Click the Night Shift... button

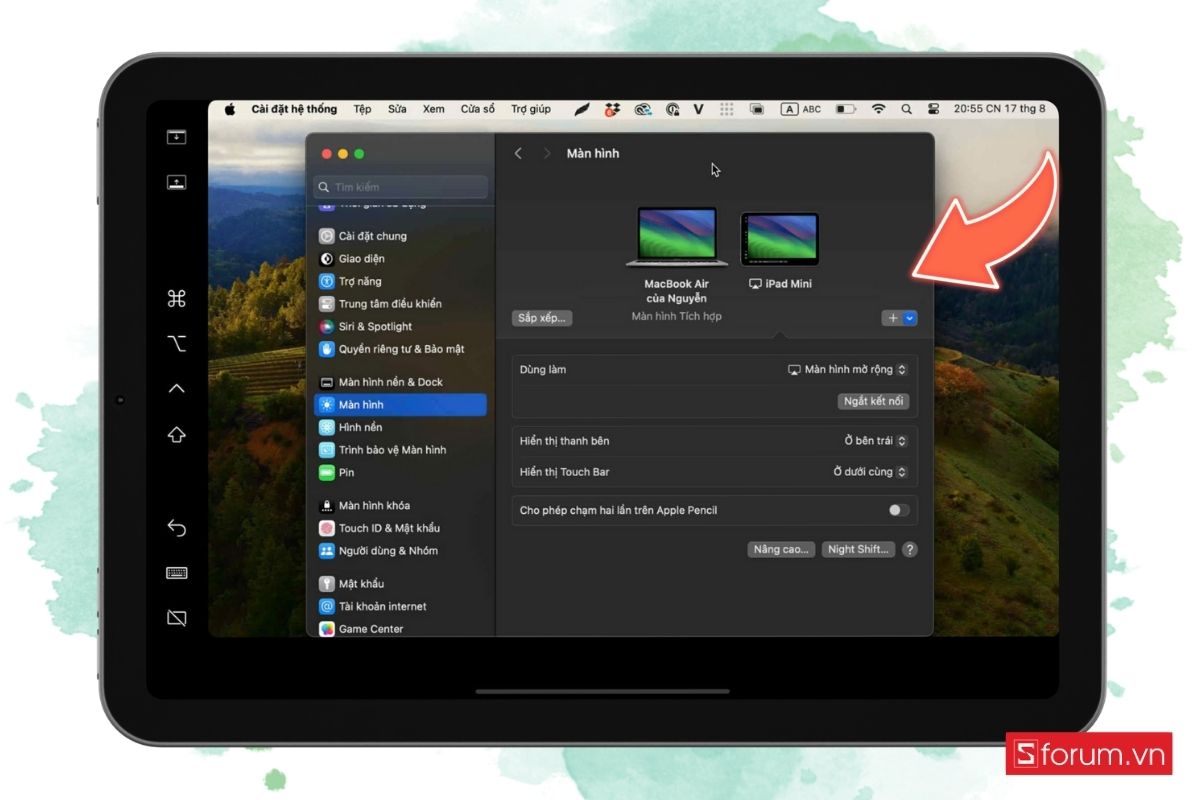tap(858, 549)
